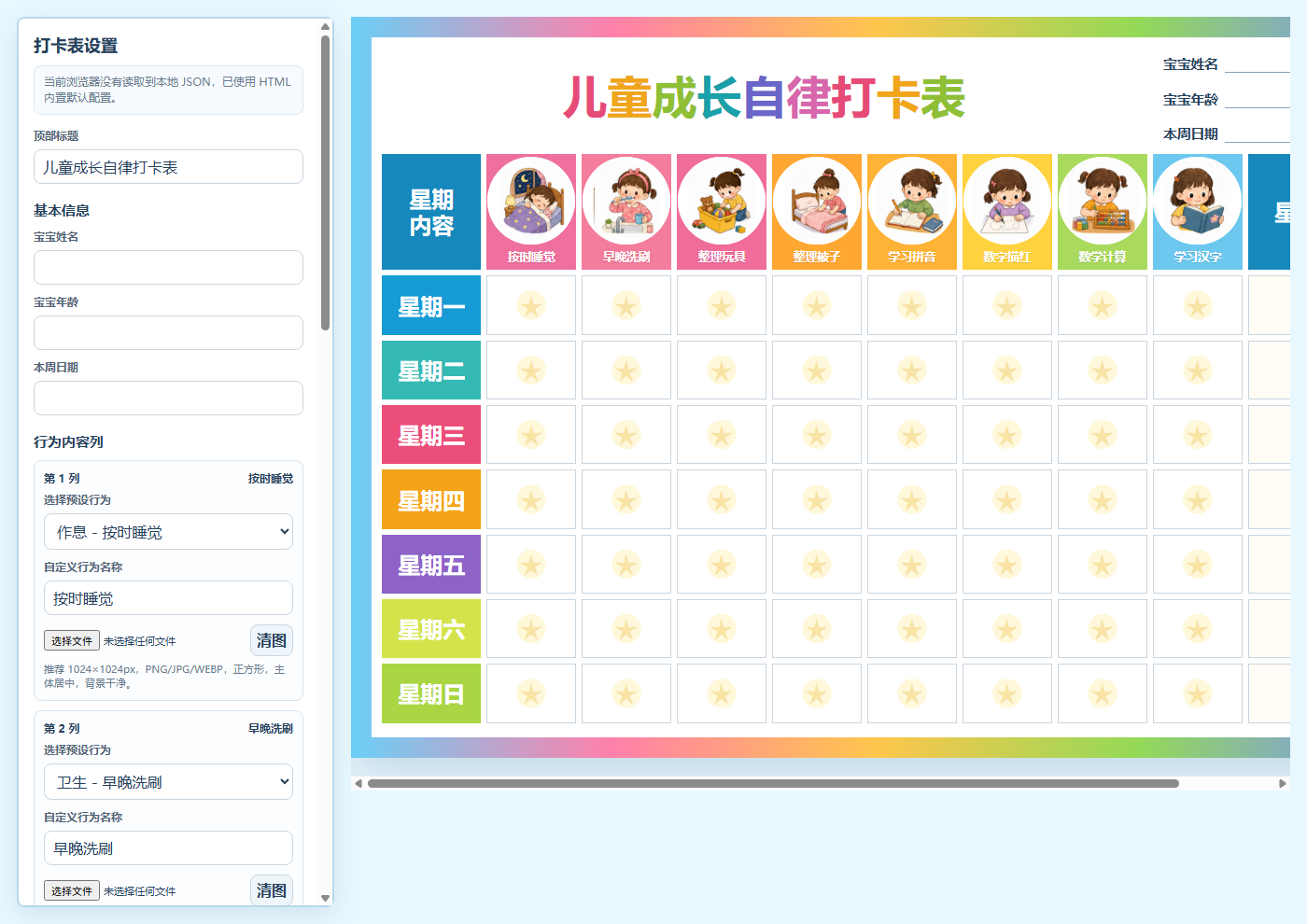Click the 星期内容 corner header cell
This screenshot has width=1307, height=924.
431,212
